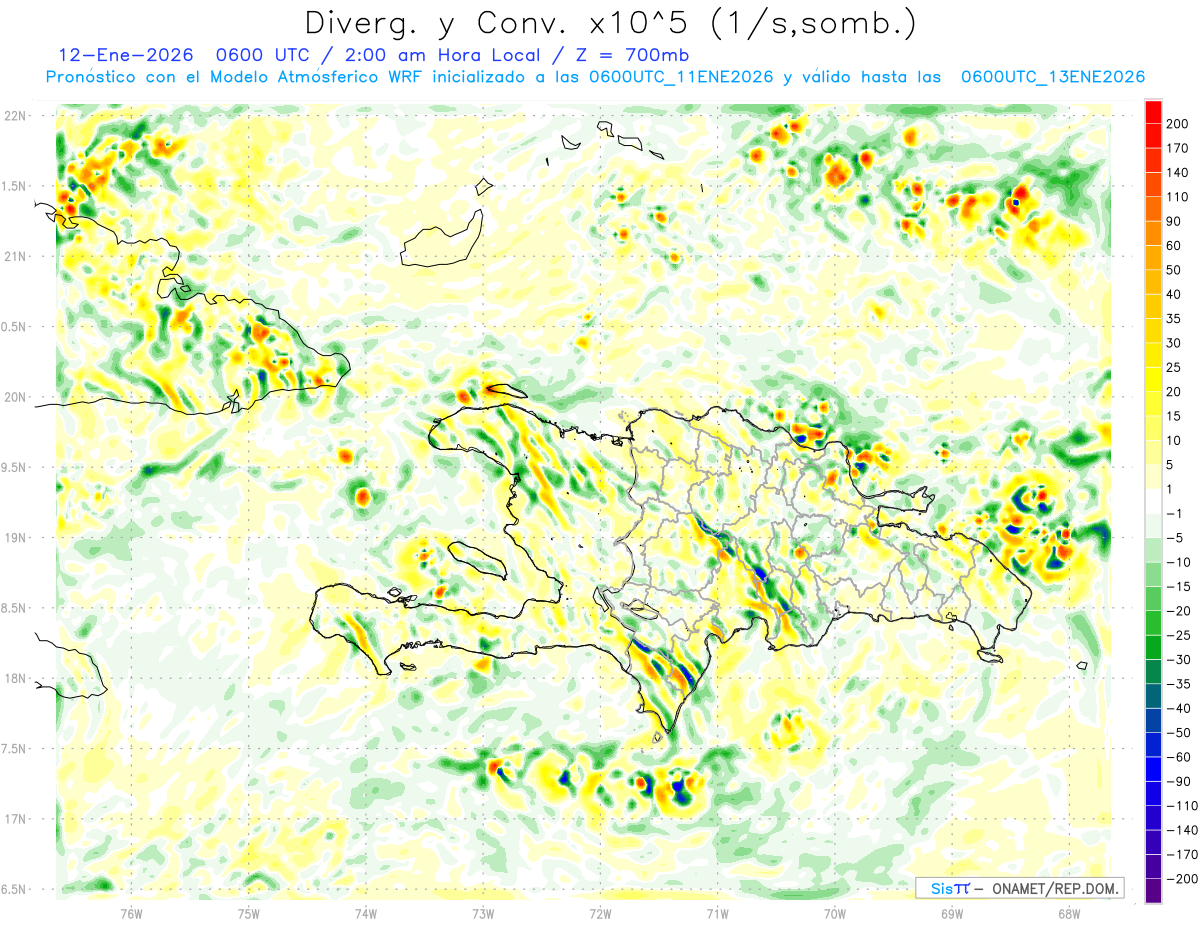Click the white swatch between 1 and -1
Screen dimensions: 1200x927
pos(1153,500)
